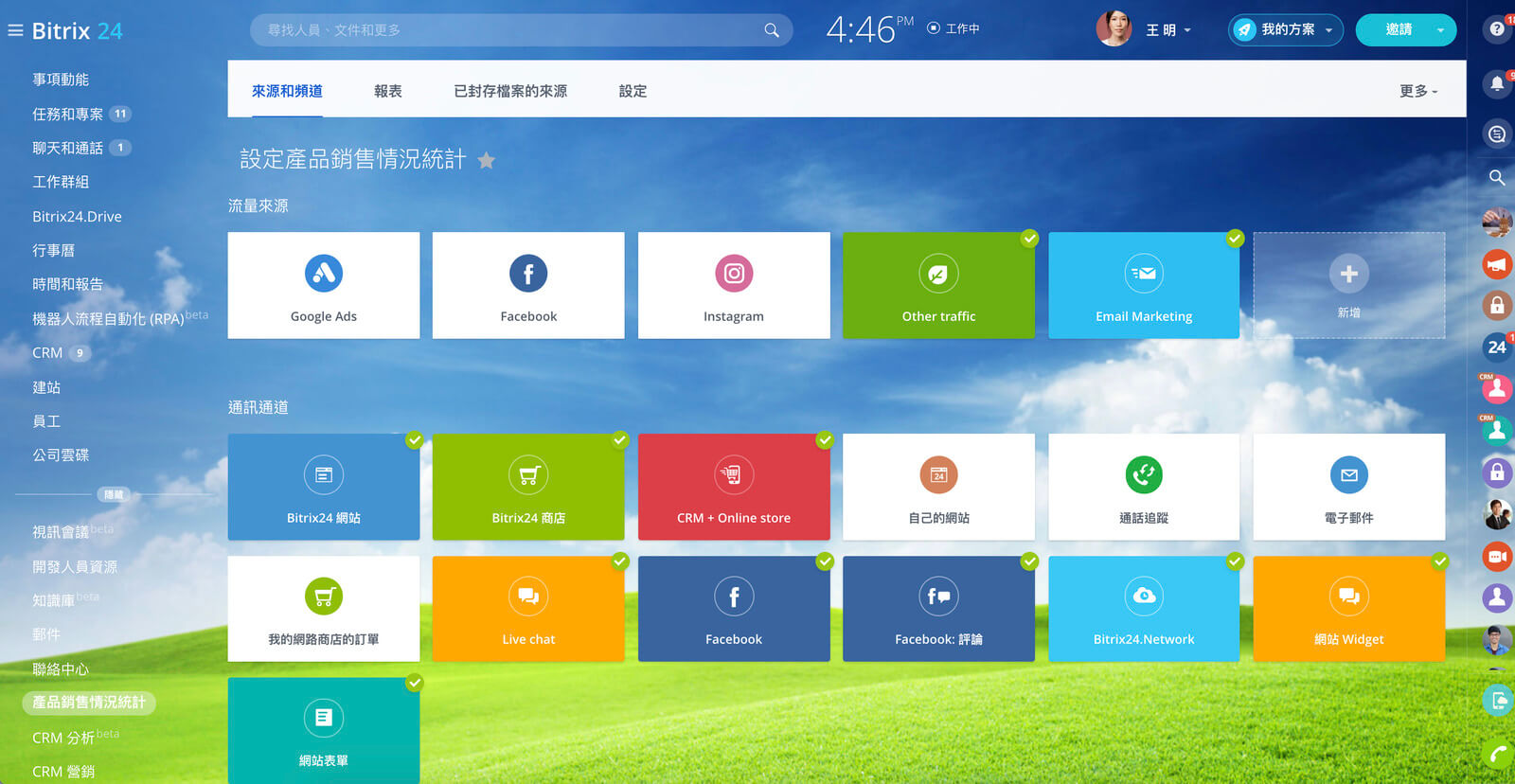1515x784 pixels.
Task: Open 事項動能 in left menu
Action: coord(61,80)
